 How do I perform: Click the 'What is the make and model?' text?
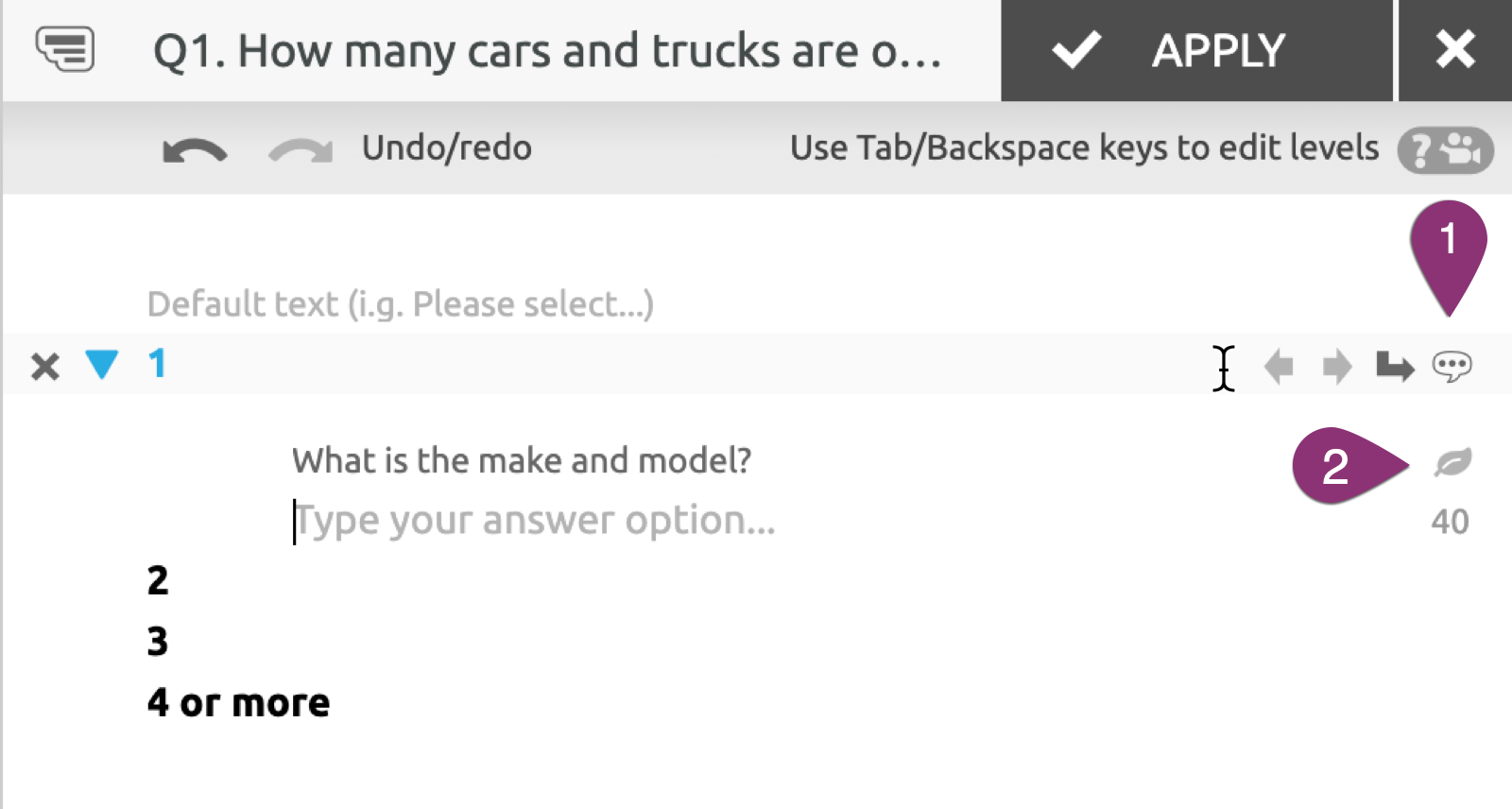522,460
